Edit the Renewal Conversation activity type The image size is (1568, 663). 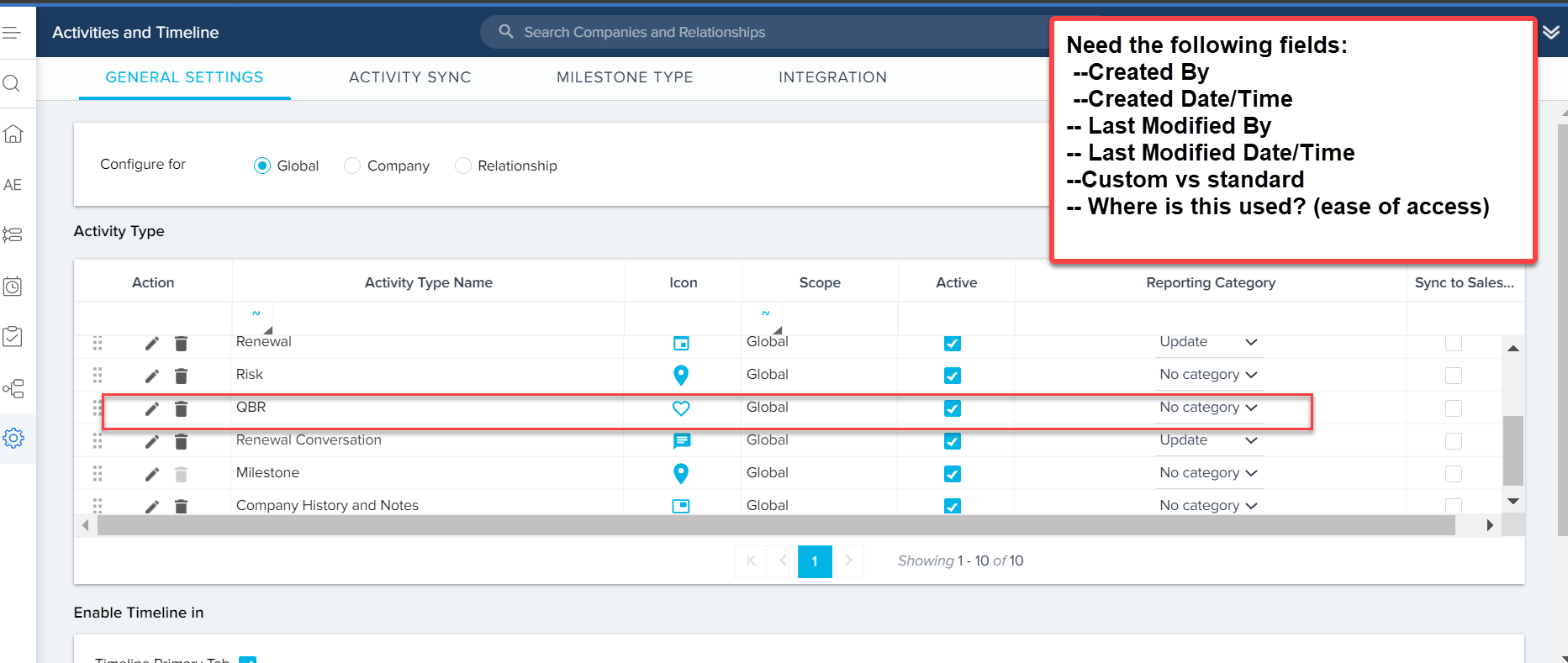(151, 441)
